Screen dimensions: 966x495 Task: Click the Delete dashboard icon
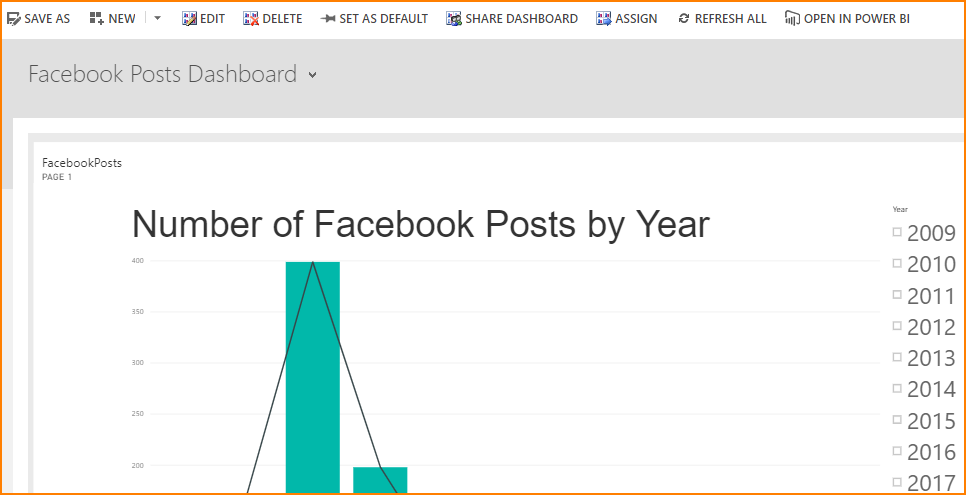[251, 19]
